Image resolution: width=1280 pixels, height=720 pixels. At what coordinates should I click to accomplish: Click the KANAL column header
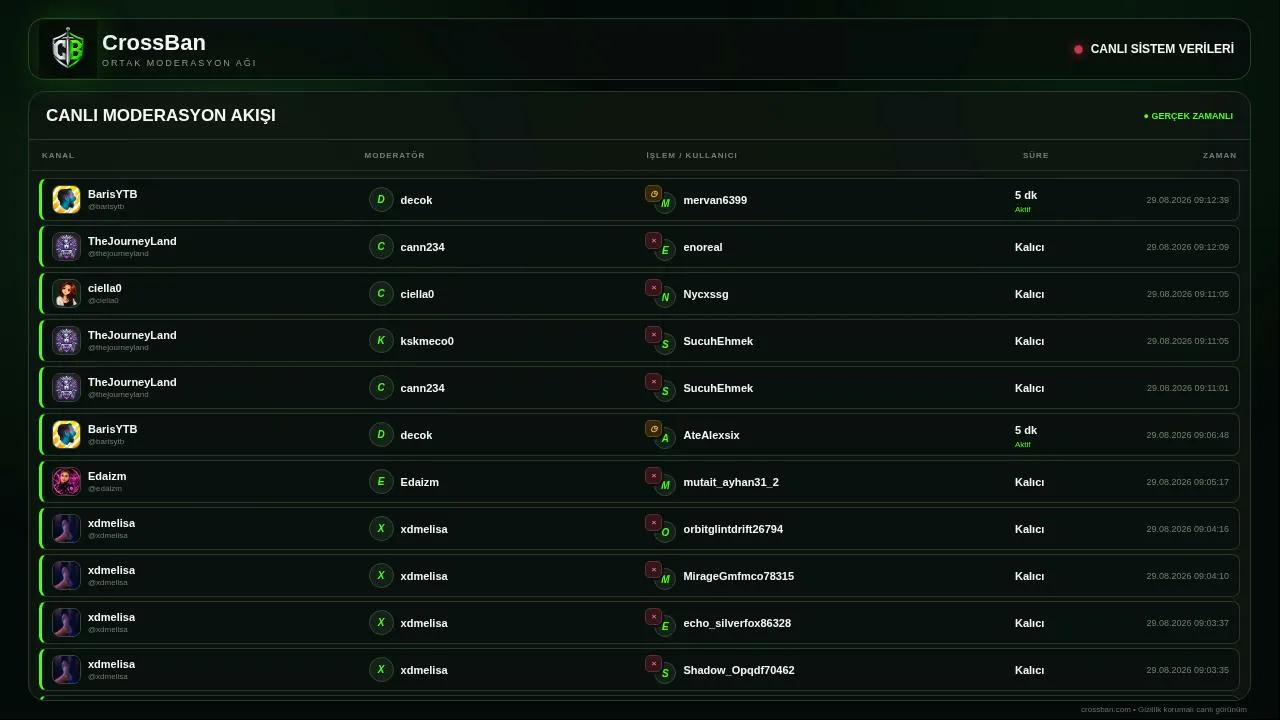[x=58, y=155]
